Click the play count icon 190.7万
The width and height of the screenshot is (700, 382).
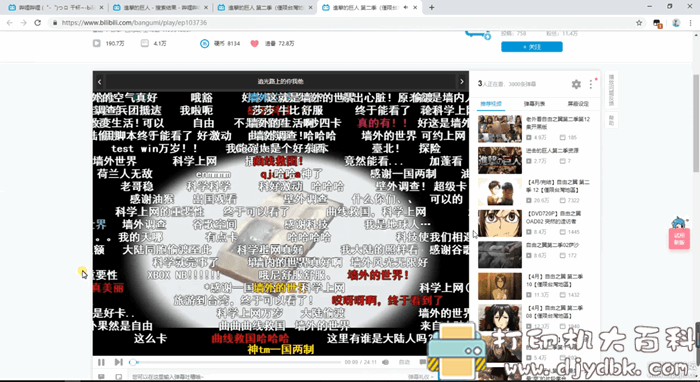96,44
